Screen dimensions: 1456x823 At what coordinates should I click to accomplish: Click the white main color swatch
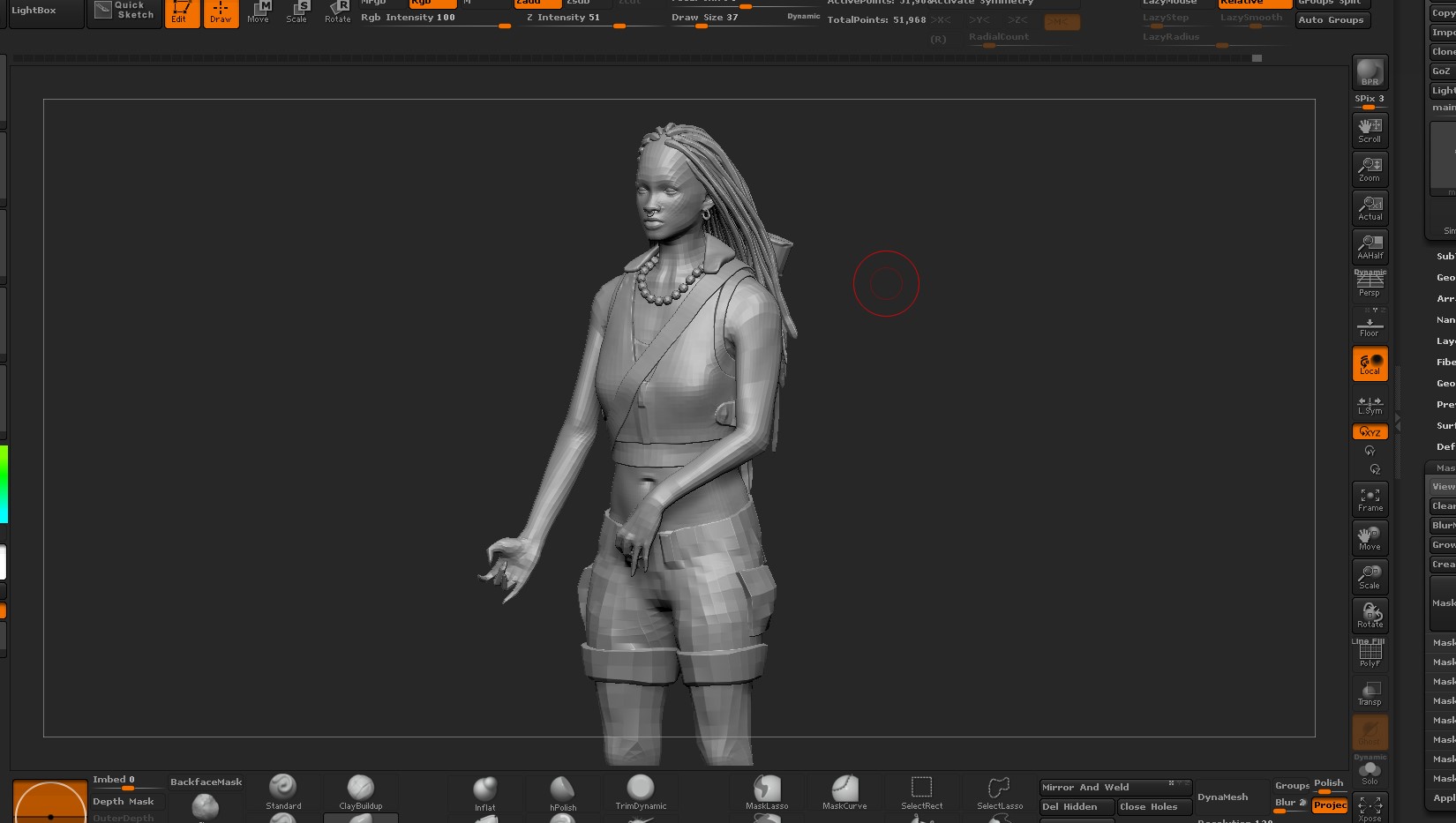[x=3, y=562]
